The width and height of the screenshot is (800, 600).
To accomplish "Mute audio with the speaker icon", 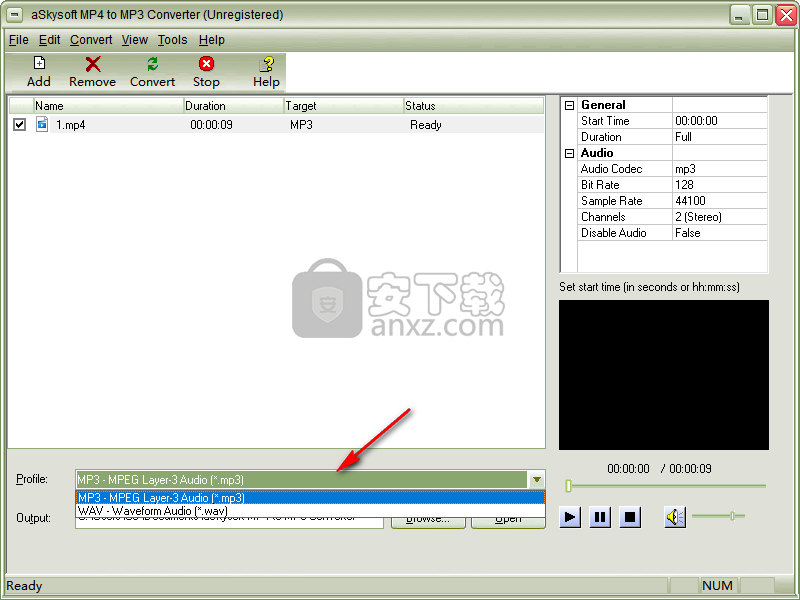I will [x=675, y=517].
